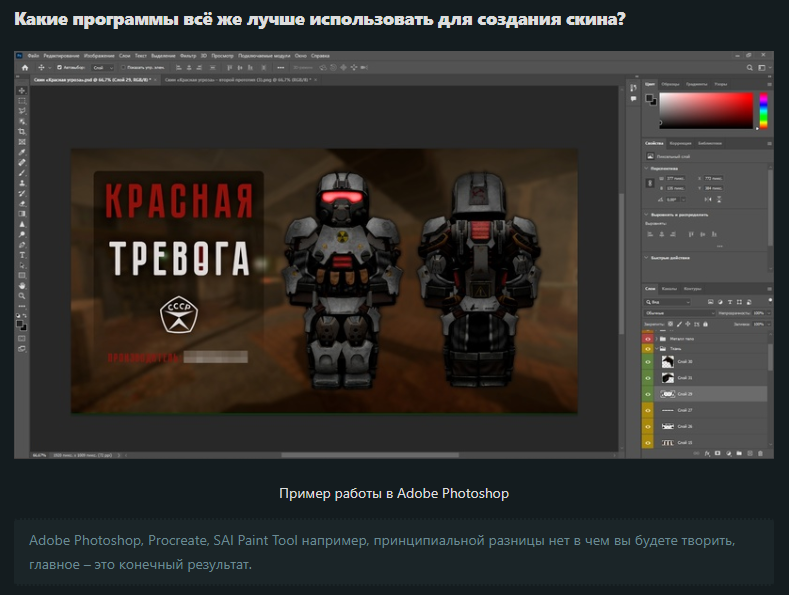
Task: Select the Lasso tool
Action: pyautogui.click(x=22, y=111)
